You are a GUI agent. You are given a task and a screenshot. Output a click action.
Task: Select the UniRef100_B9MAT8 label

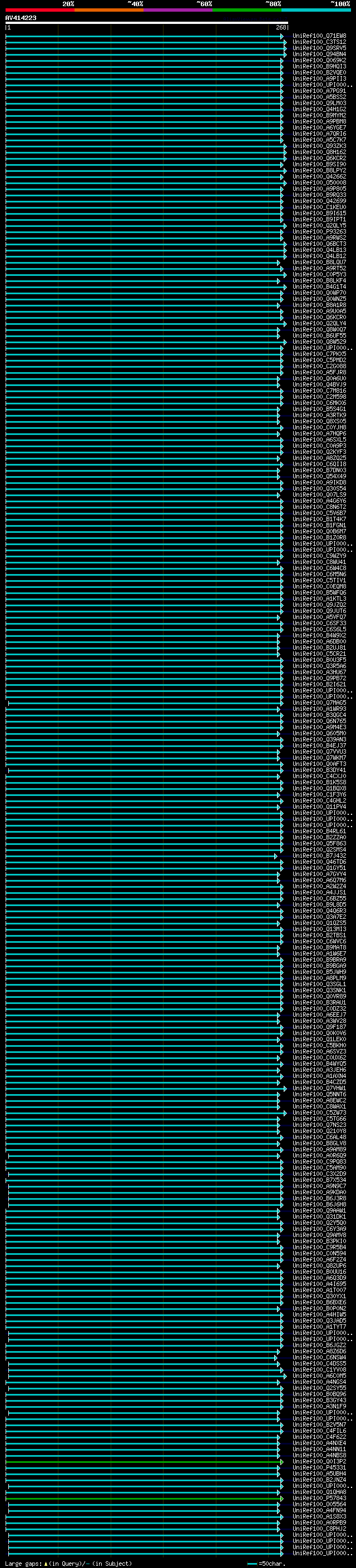click(x=319, y=947)
